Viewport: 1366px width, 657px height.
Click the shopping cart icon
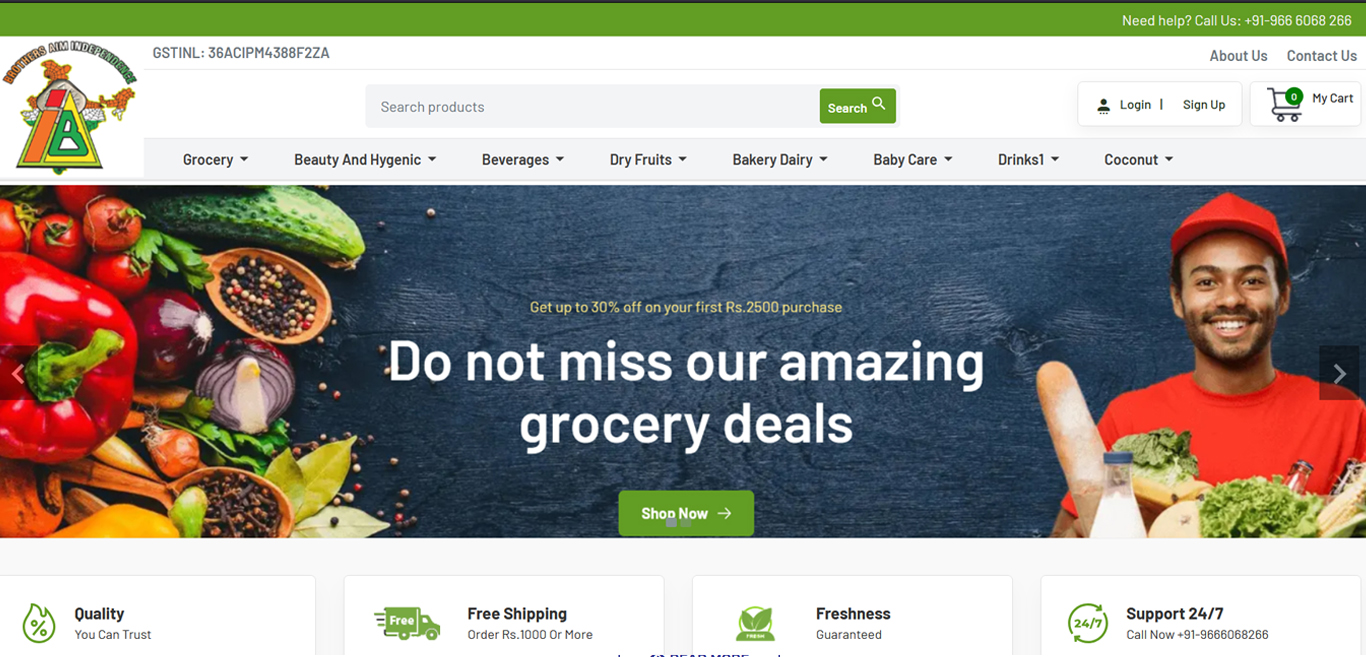click(1285, 104)
